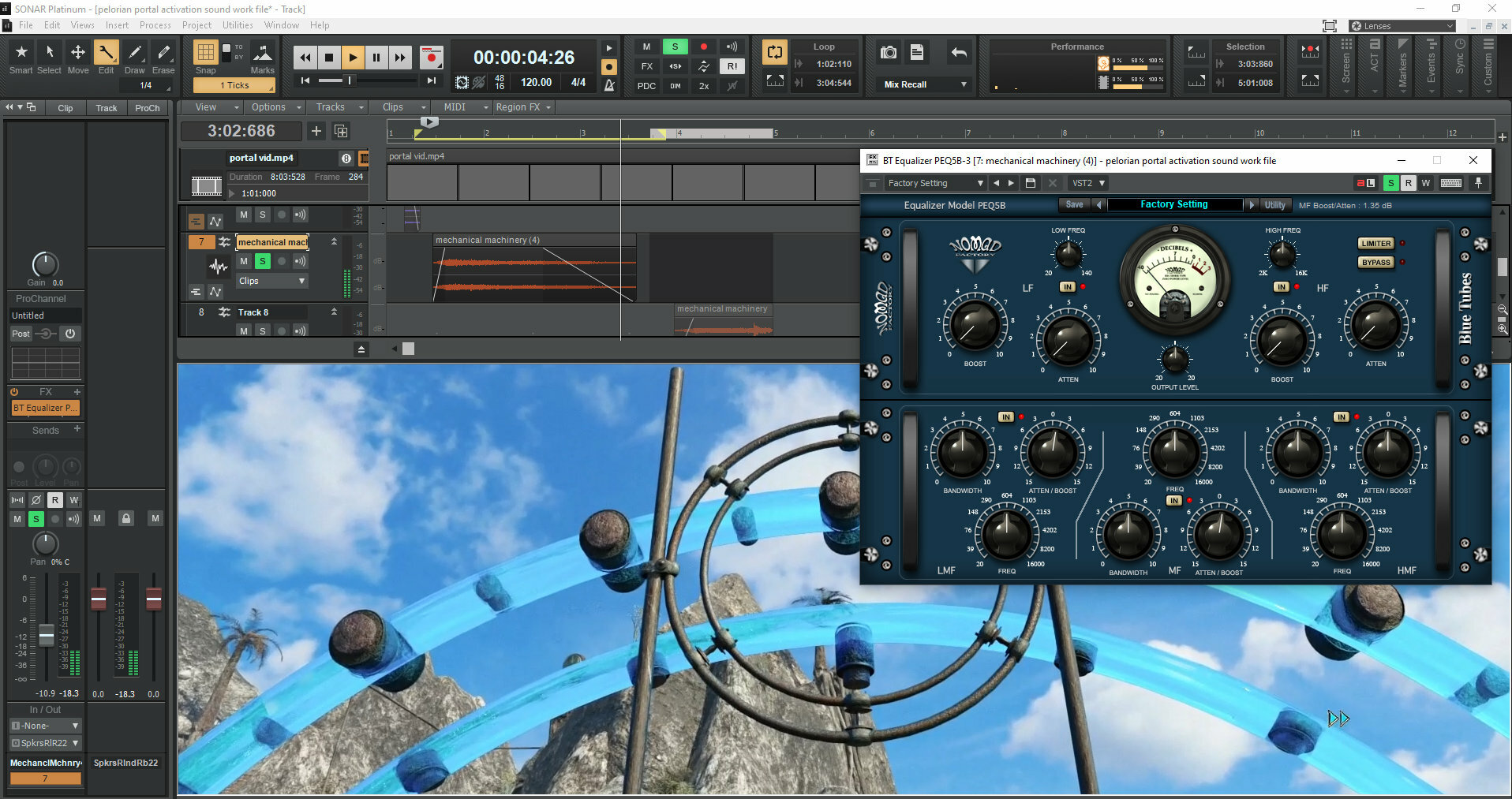Open the -None- input dropdown
Screen dimensions: 1512x799
click(45, 726)
